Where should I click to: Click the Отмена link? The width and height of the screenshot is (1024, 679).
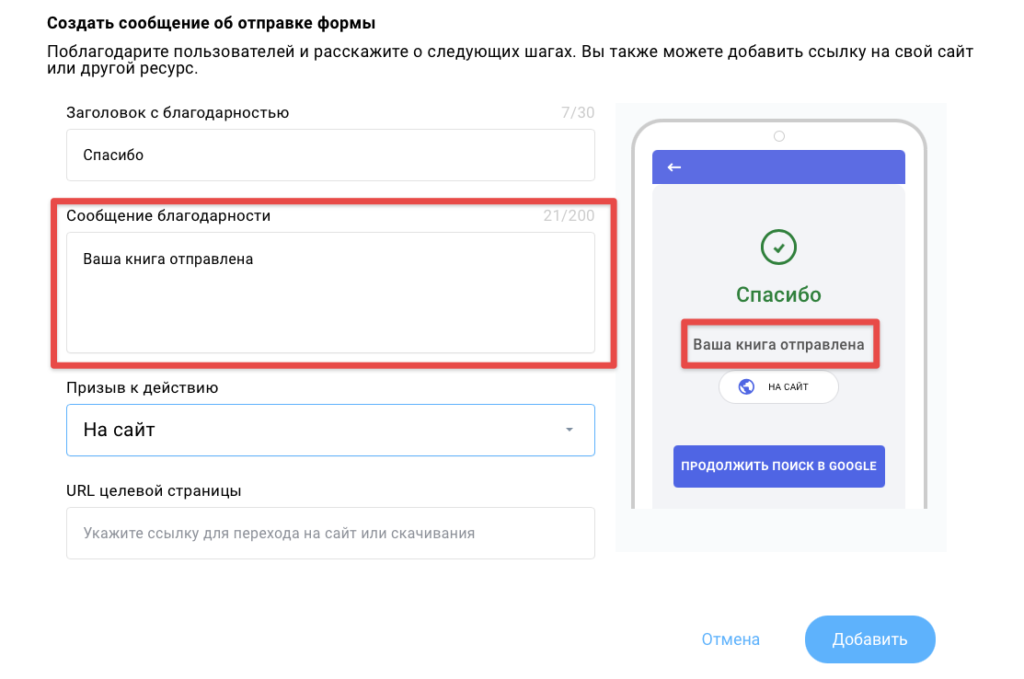pos(731,639)
